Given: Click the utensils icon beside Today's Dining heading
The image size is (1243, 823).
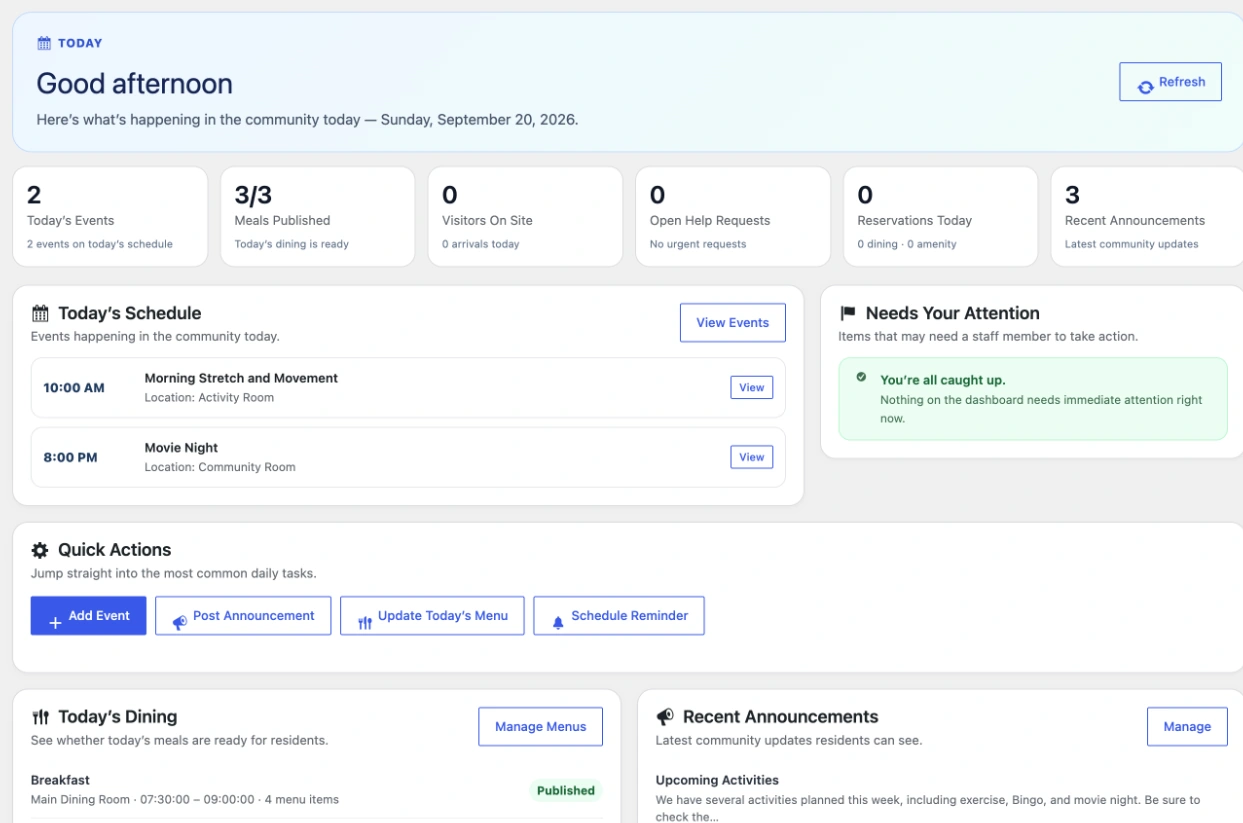Looking at the screenshot, I should [x=40, y=717].
